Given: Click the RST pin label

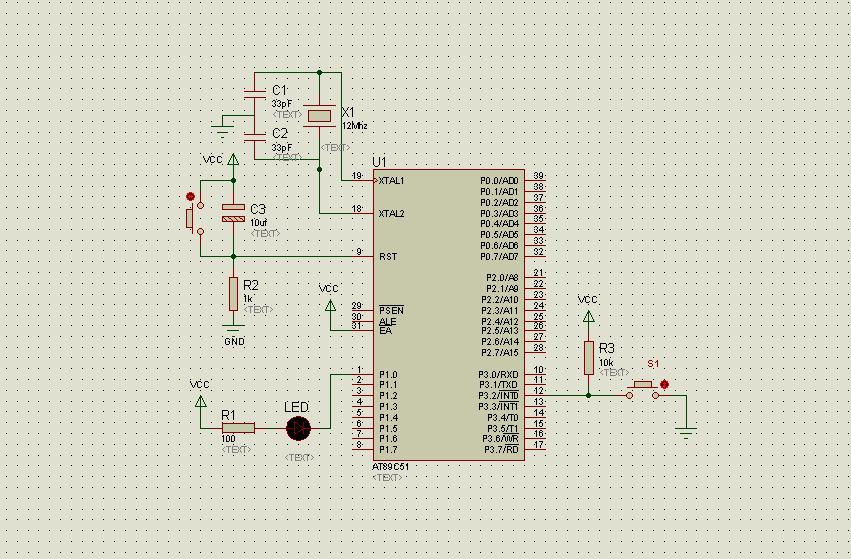Looking at the screenshot, I should (388, 257).
